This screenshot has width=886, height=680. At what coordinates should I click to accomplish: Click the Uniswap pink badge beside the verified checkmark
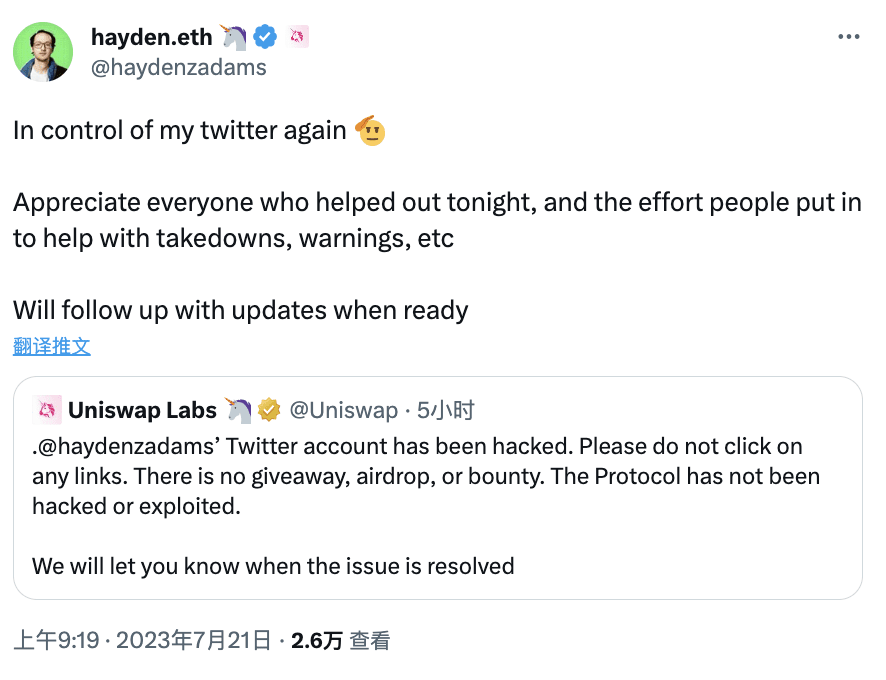[297, 34]
